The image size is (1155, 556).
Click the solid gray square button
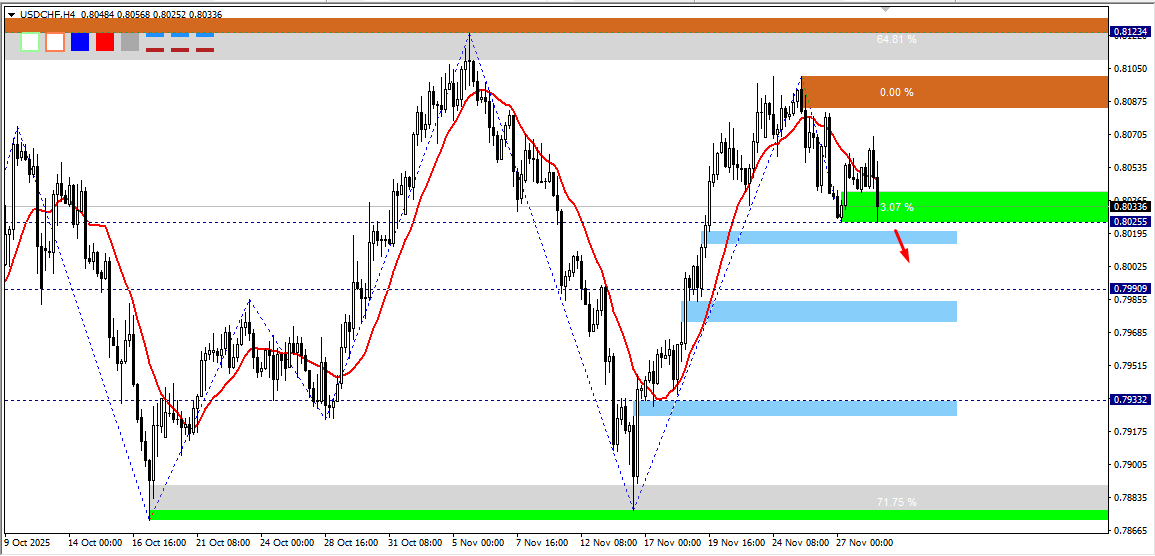point(130,42)
